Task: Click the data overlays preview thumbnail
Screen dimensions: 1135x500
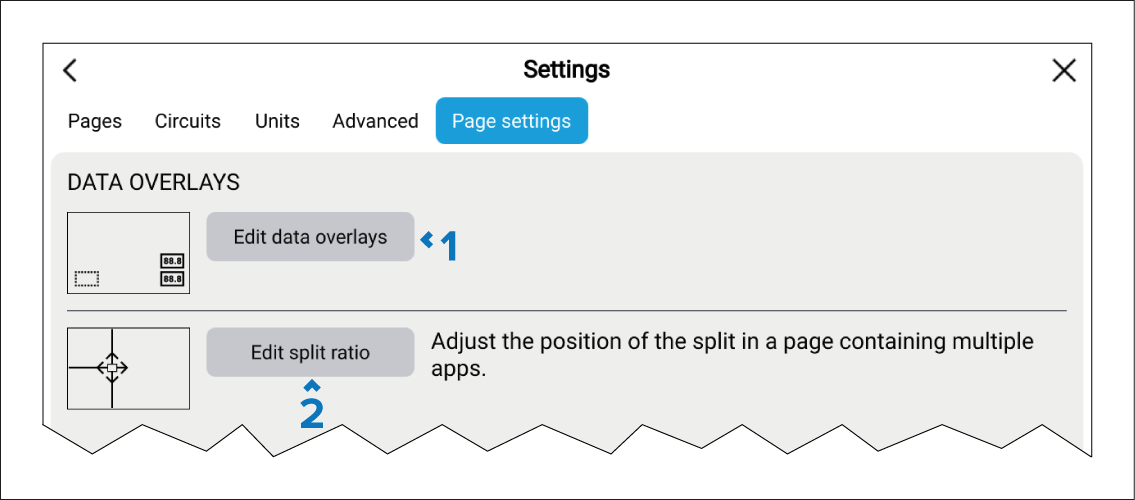Action: pos(128,253)
